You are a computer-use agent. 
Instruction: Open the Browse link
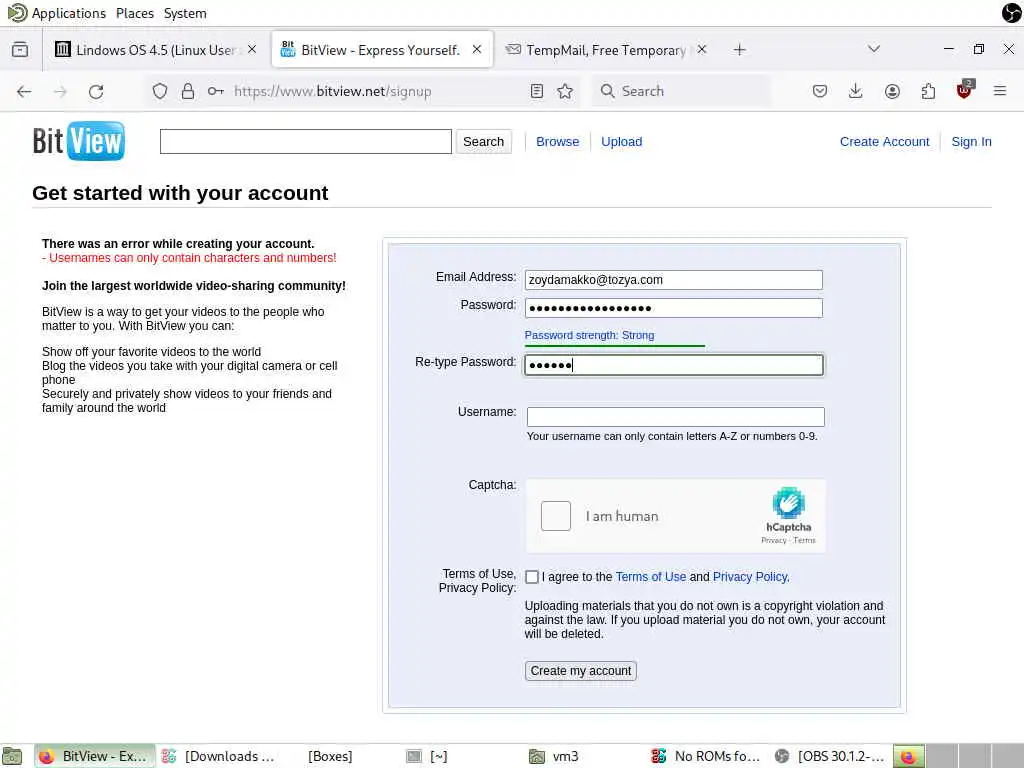(558, 142)
